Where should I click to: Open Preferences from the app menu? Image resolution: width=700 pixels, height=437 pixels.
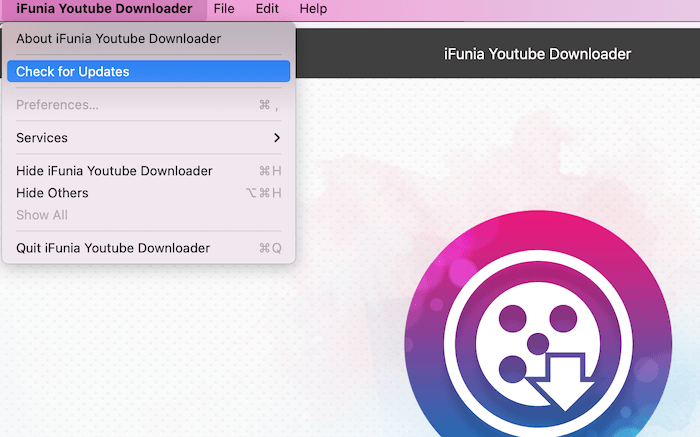(57, 105)
